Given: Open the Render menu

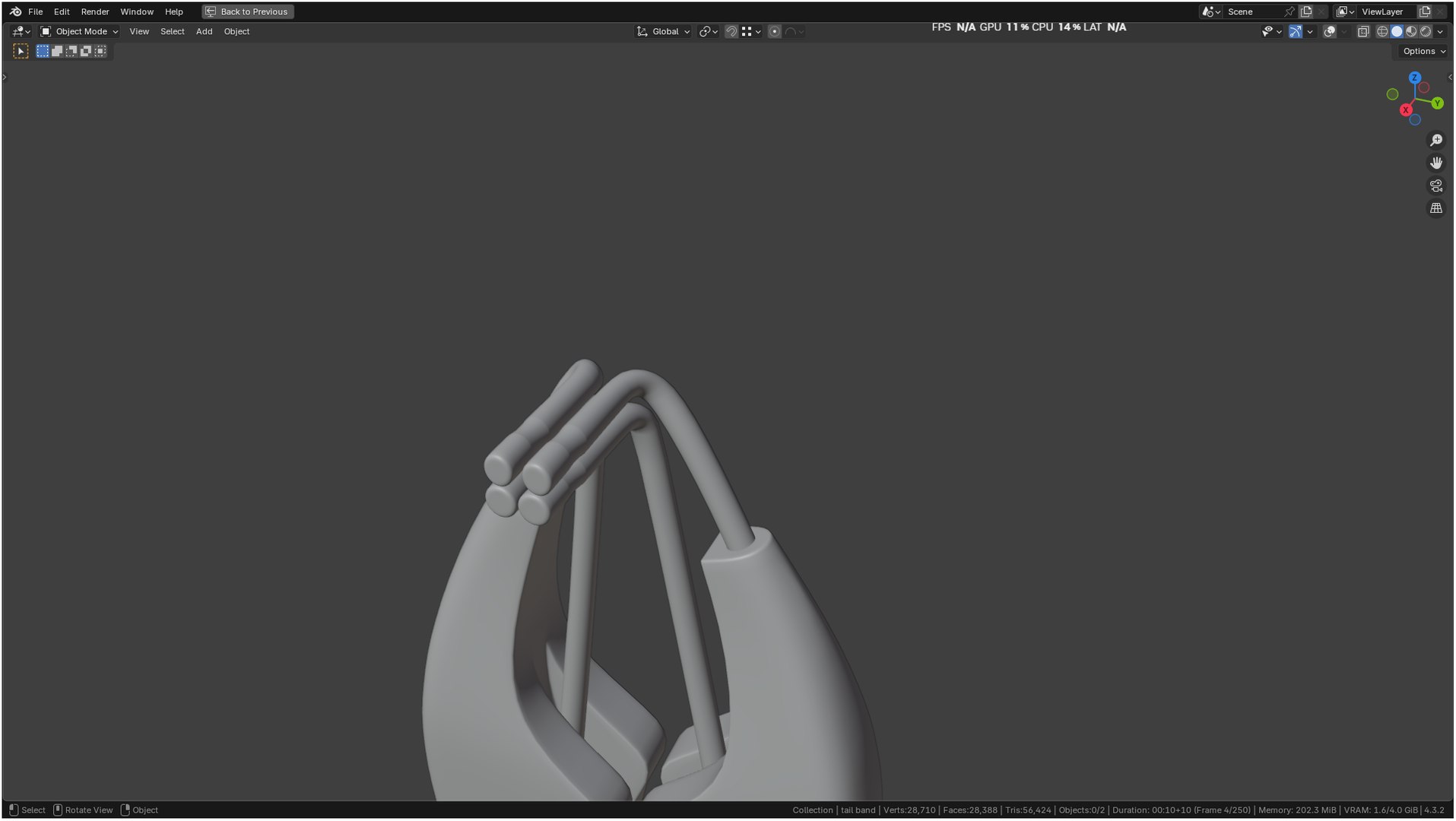Looking at the screenshot, I should (95, 11).
